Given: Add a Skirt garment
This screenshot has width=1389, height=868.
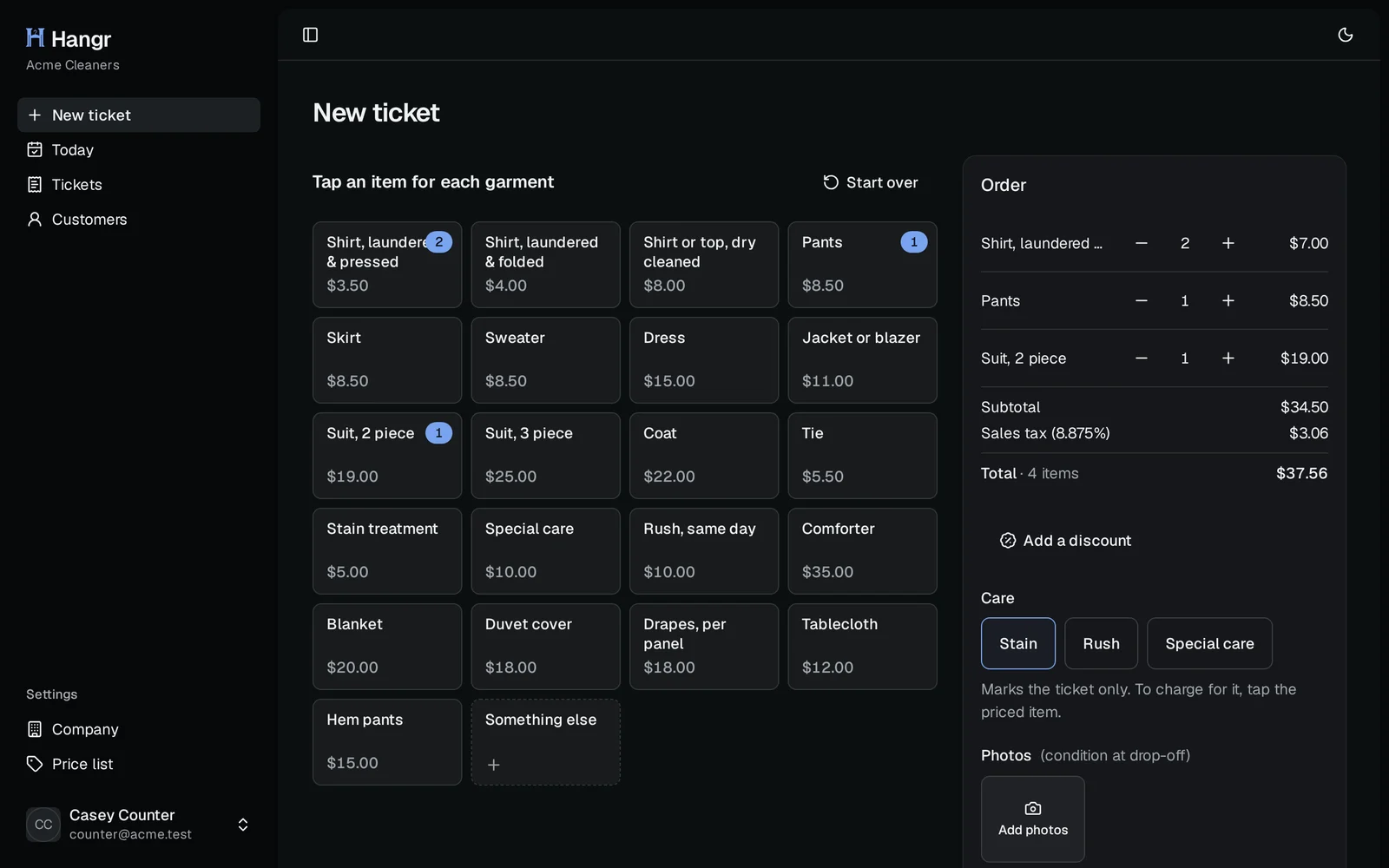Looking at the screenshot, I should point(387,360).
